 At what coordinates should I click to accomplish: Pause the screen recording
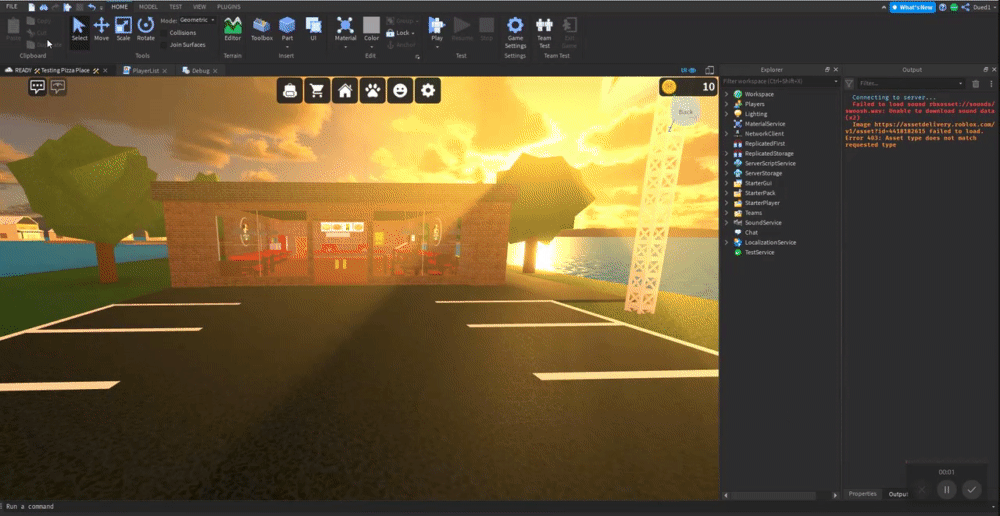pyautogui.click(x=946, y=490)
